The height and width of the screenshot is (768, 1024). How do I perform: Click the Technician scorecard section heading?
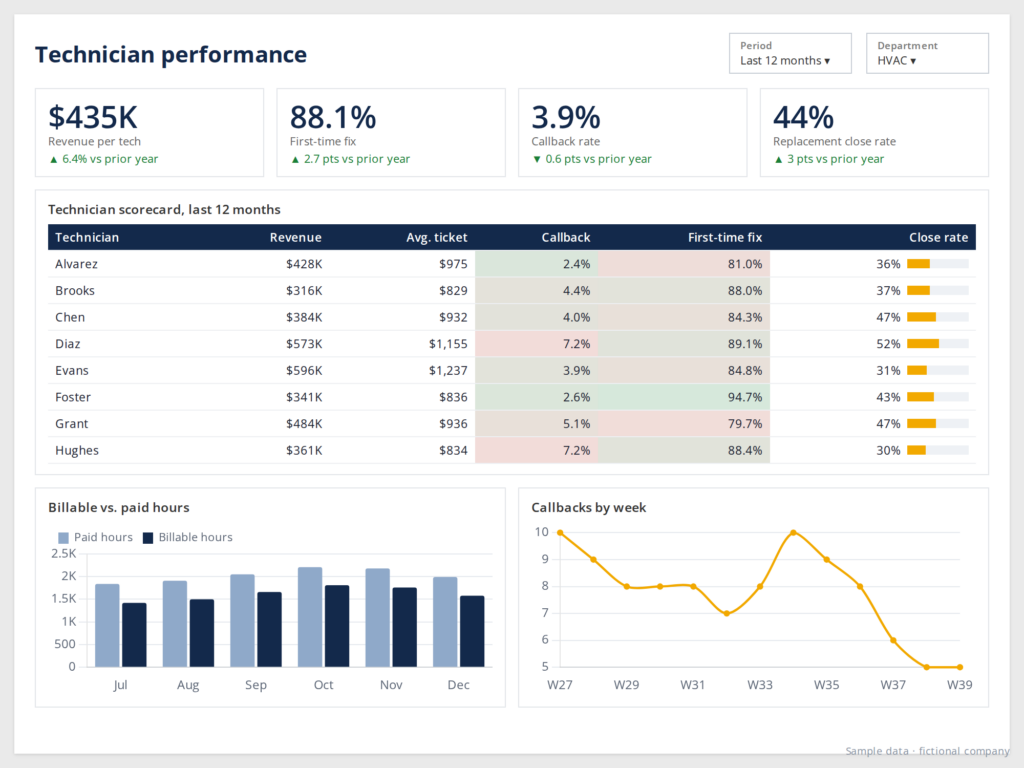tap(164, 210)
